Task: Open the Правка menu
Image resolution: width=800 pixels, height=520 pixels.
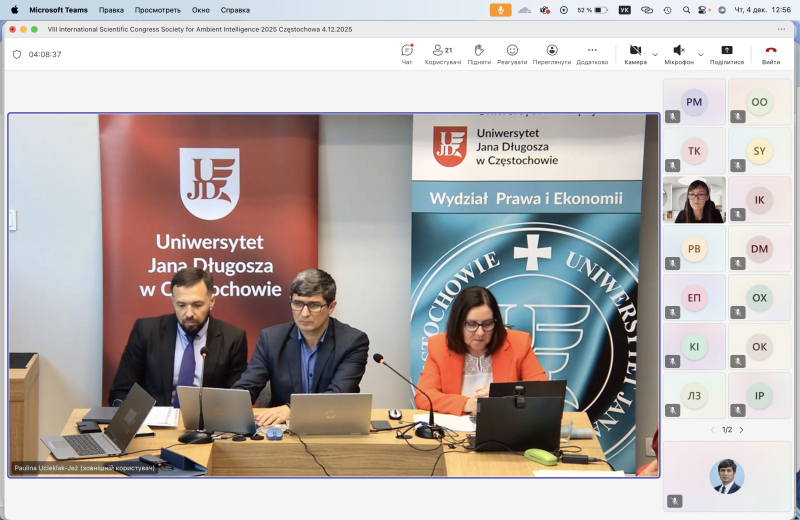Action: pyautogui.click(x=112, y=9)
